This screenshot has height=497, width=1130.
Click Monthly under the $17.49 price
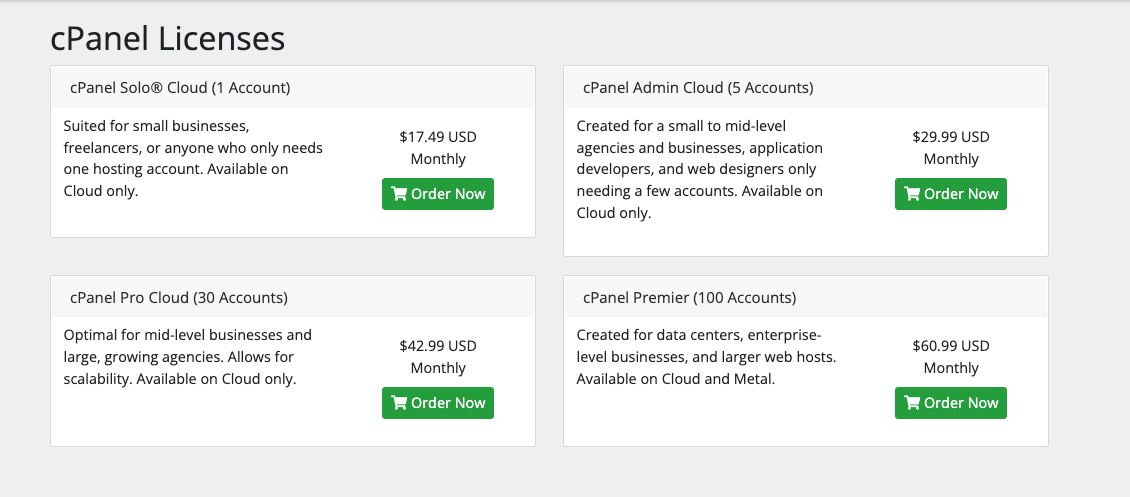click(438, 159)
